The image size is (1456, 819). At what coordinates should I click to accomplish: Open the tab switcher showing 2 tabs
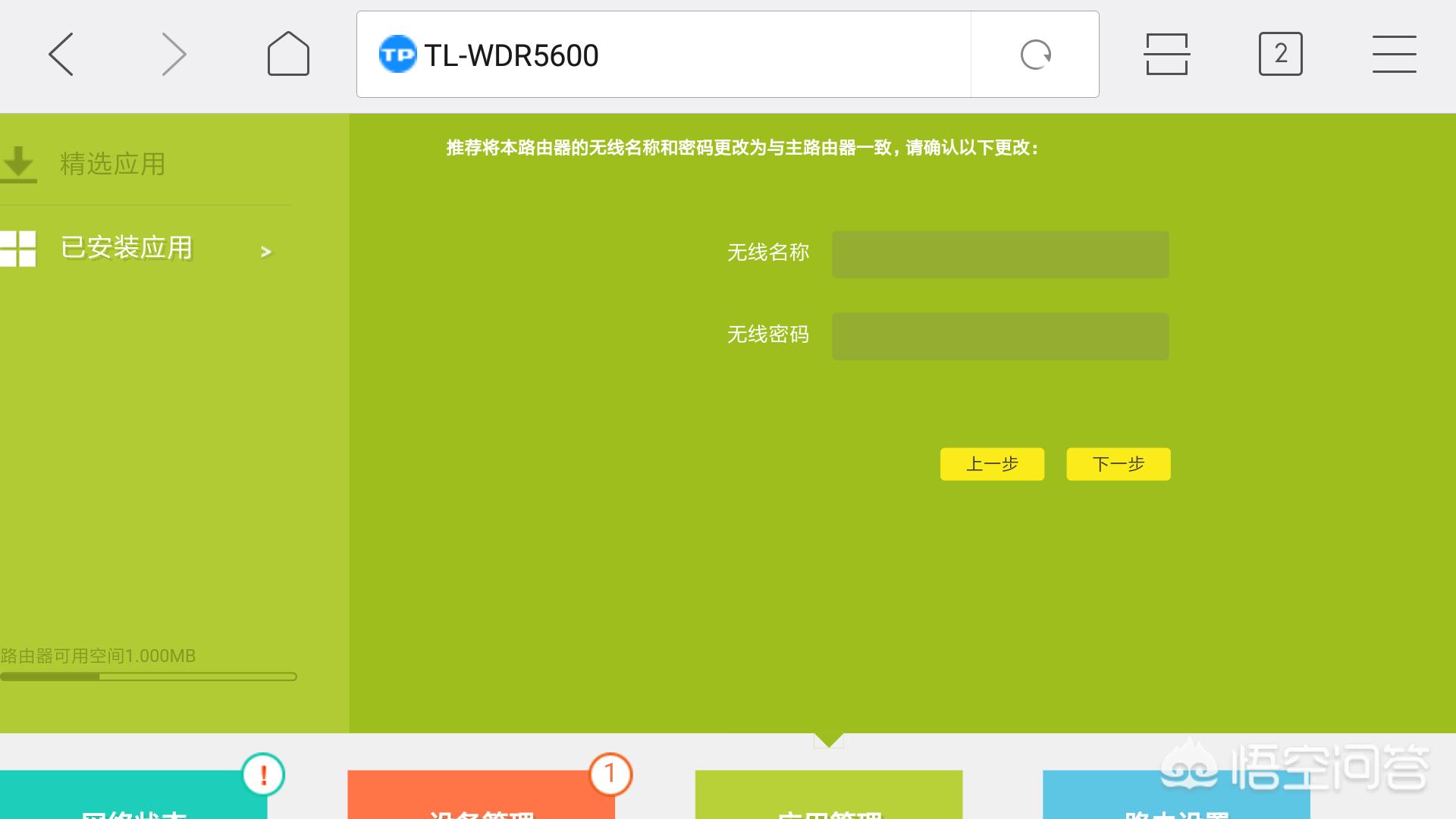pos(1281,54)
